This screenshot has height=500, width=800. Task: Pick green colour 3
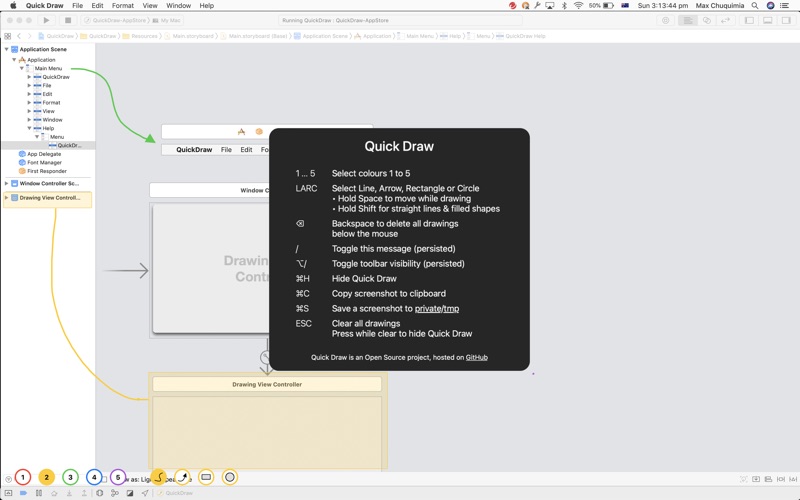(70, 477)
